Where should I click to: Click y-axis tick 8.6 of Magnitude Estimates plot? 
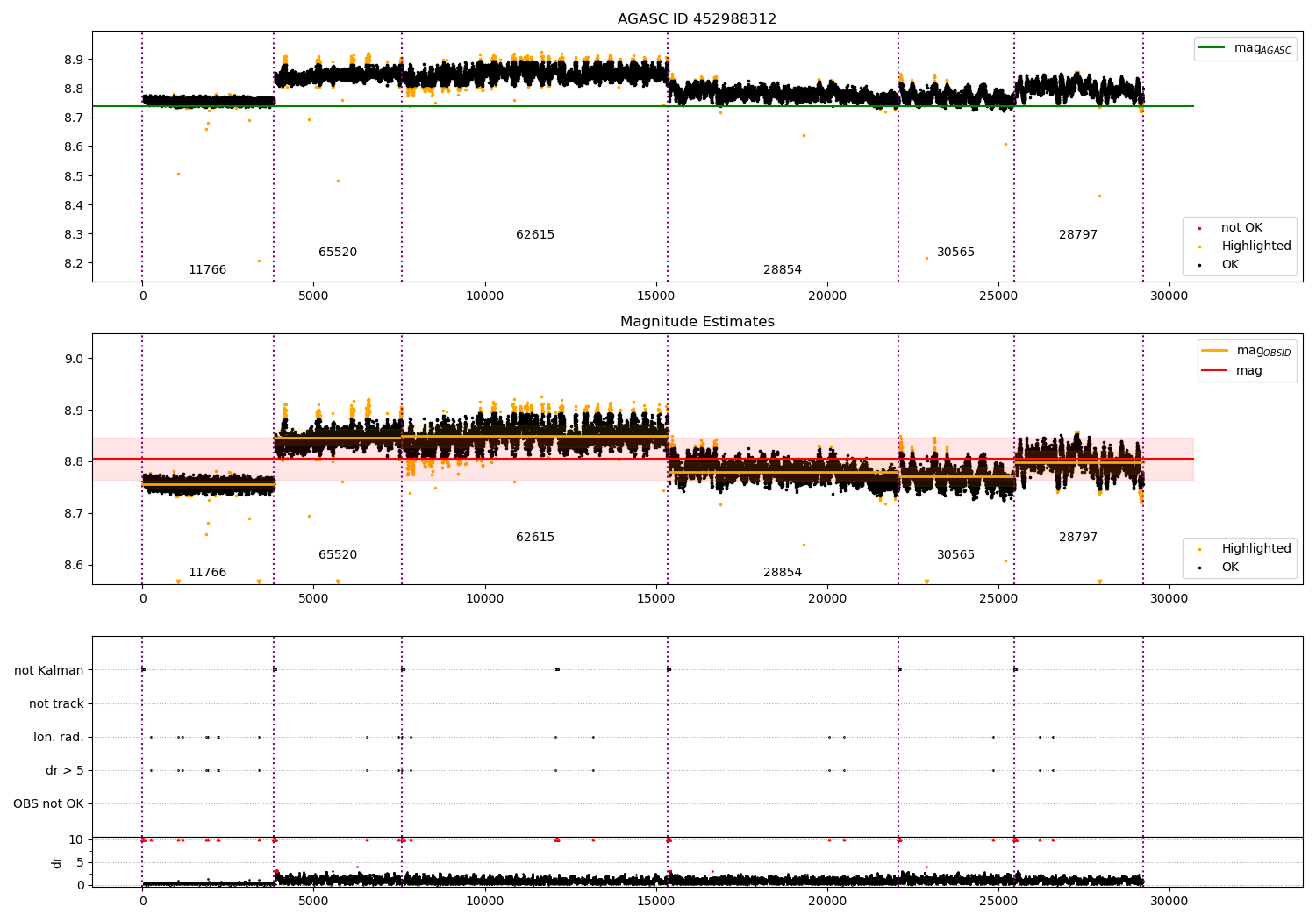[73, 565]
